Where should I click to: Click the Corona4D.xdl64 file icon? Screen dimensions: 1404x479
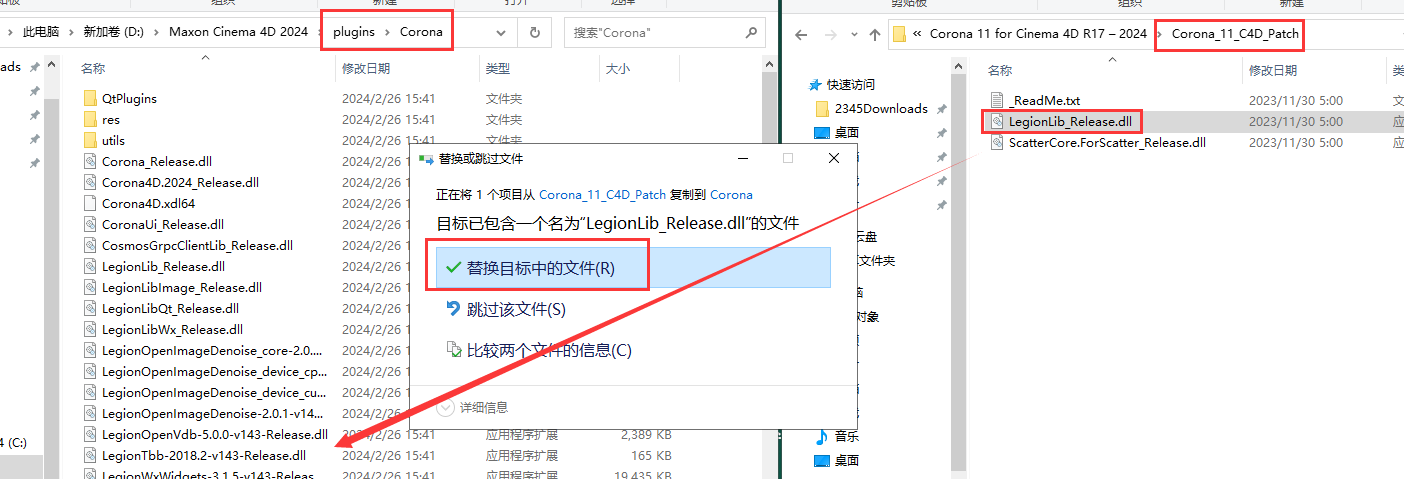point(90,203)
